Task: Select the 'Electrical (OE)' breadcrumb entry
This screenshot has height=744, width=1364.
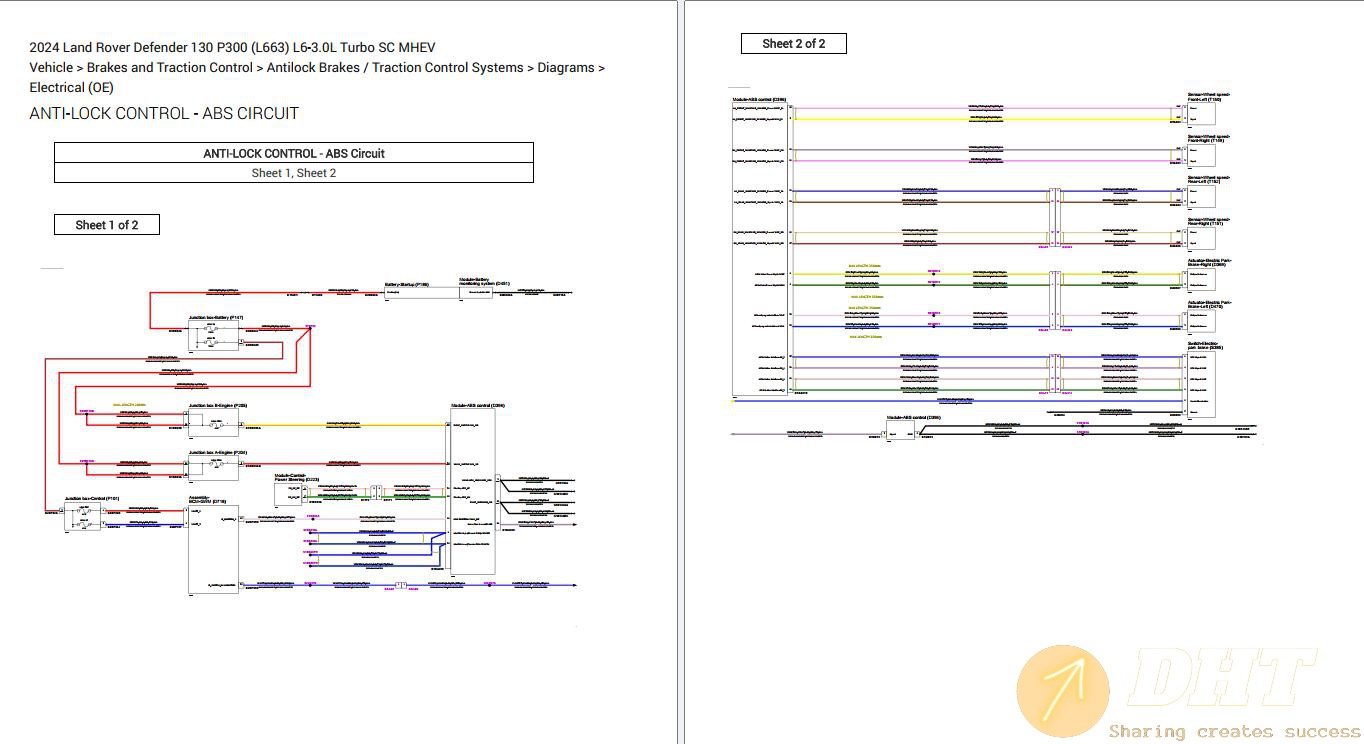Action: pos(72,88)
